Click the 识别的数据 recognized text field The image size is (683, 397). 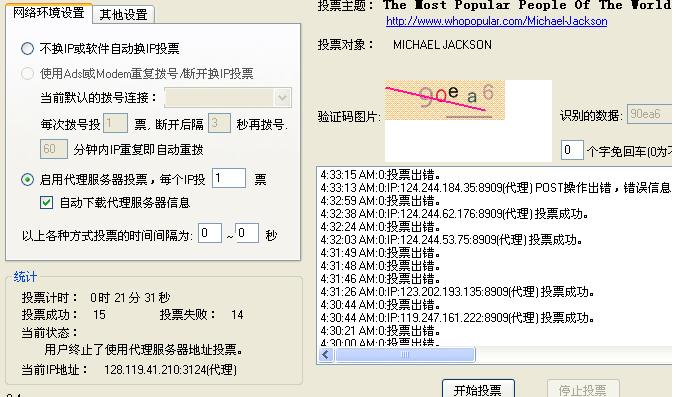click(x=649, y=114)
